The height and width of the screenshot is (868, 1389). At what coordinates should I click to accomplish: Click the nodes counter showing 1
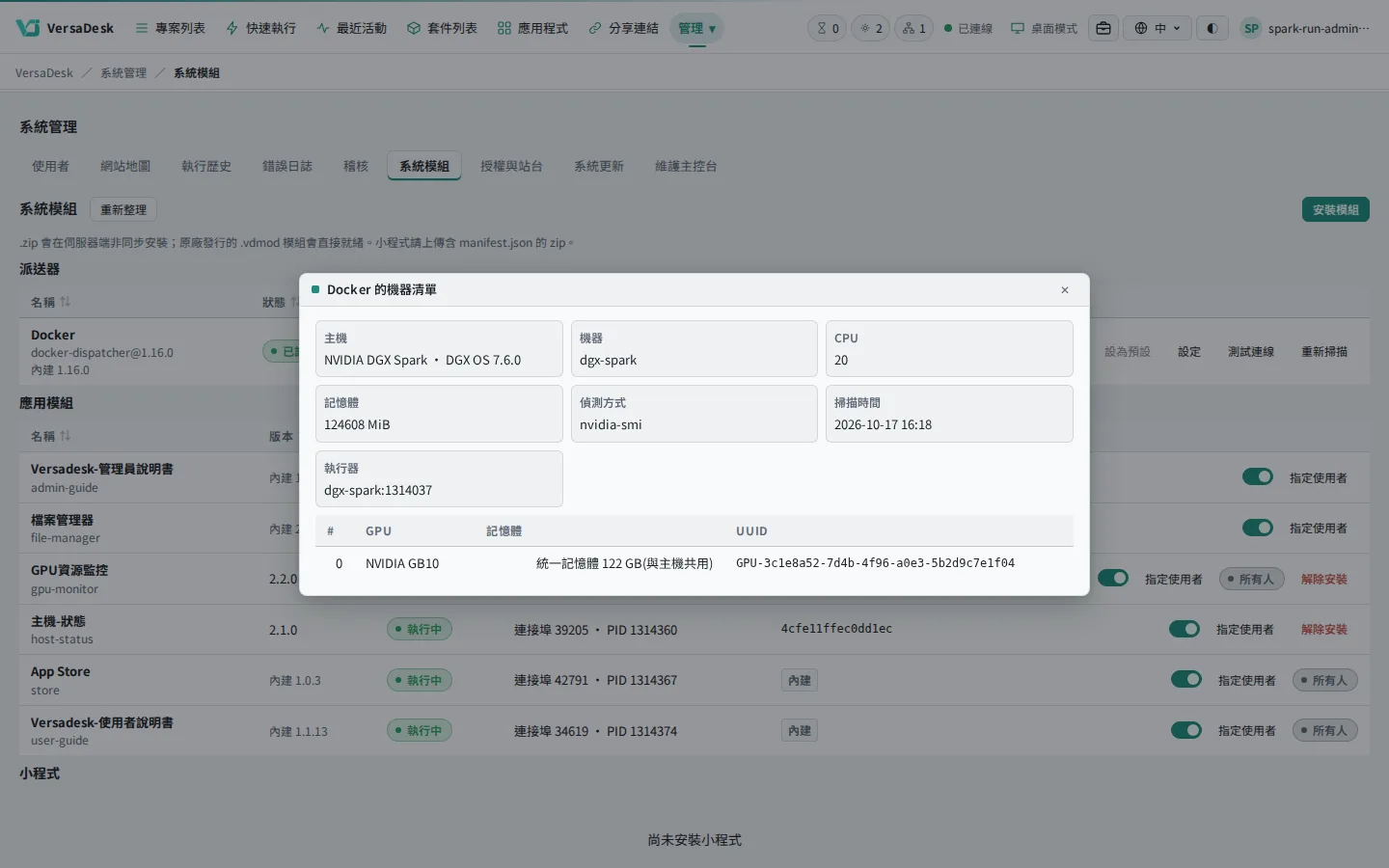(x=914, y=28)
